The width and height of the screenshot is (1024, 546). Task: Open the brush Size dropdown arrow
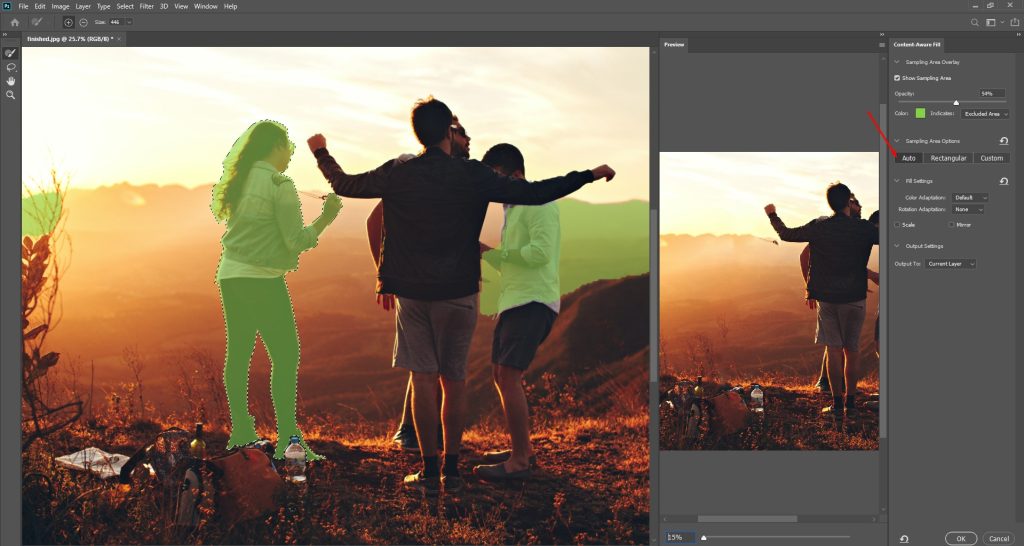129,22
